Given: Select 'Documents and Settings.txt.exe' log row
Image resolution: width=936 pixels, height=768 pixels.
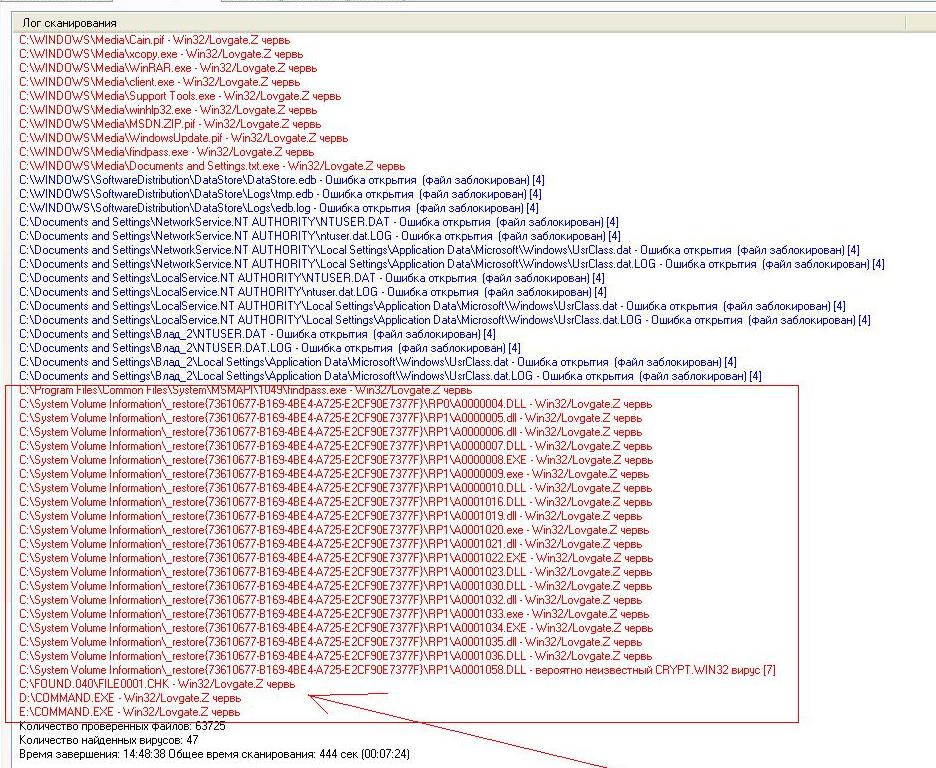Looking at the screenshot, I should click(212, 166).
